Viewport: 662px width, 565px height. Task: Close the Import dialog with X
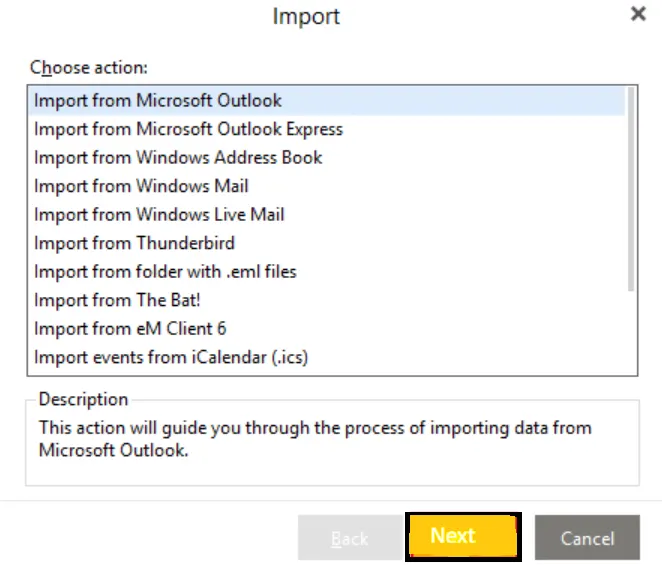coord(638,14)
